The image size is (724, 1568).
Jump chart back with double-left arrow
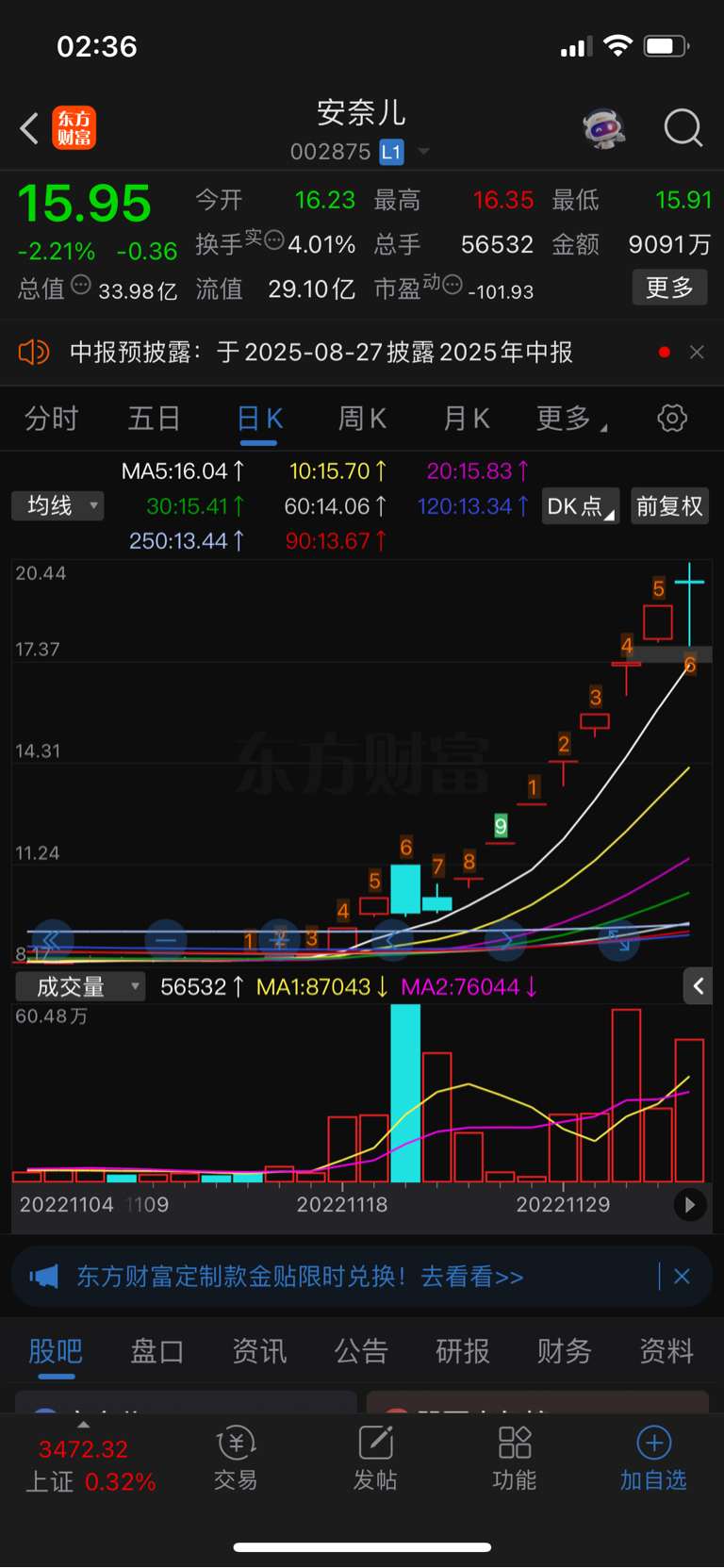point(51,940)
